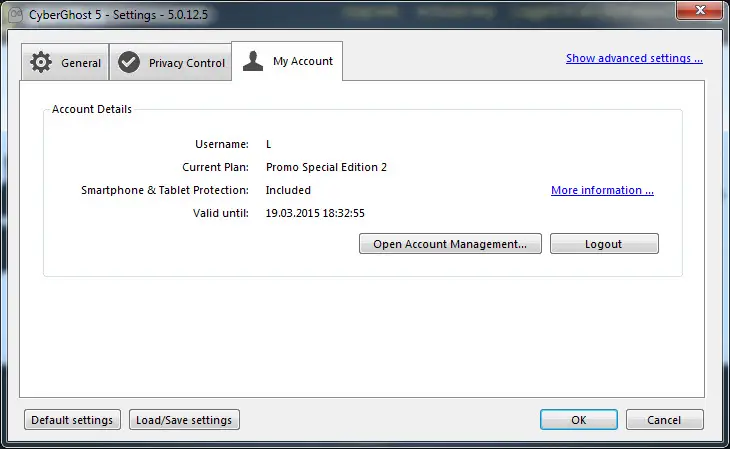Click the gear icon on General tab
730x449 pixels.
pos(41,62)
